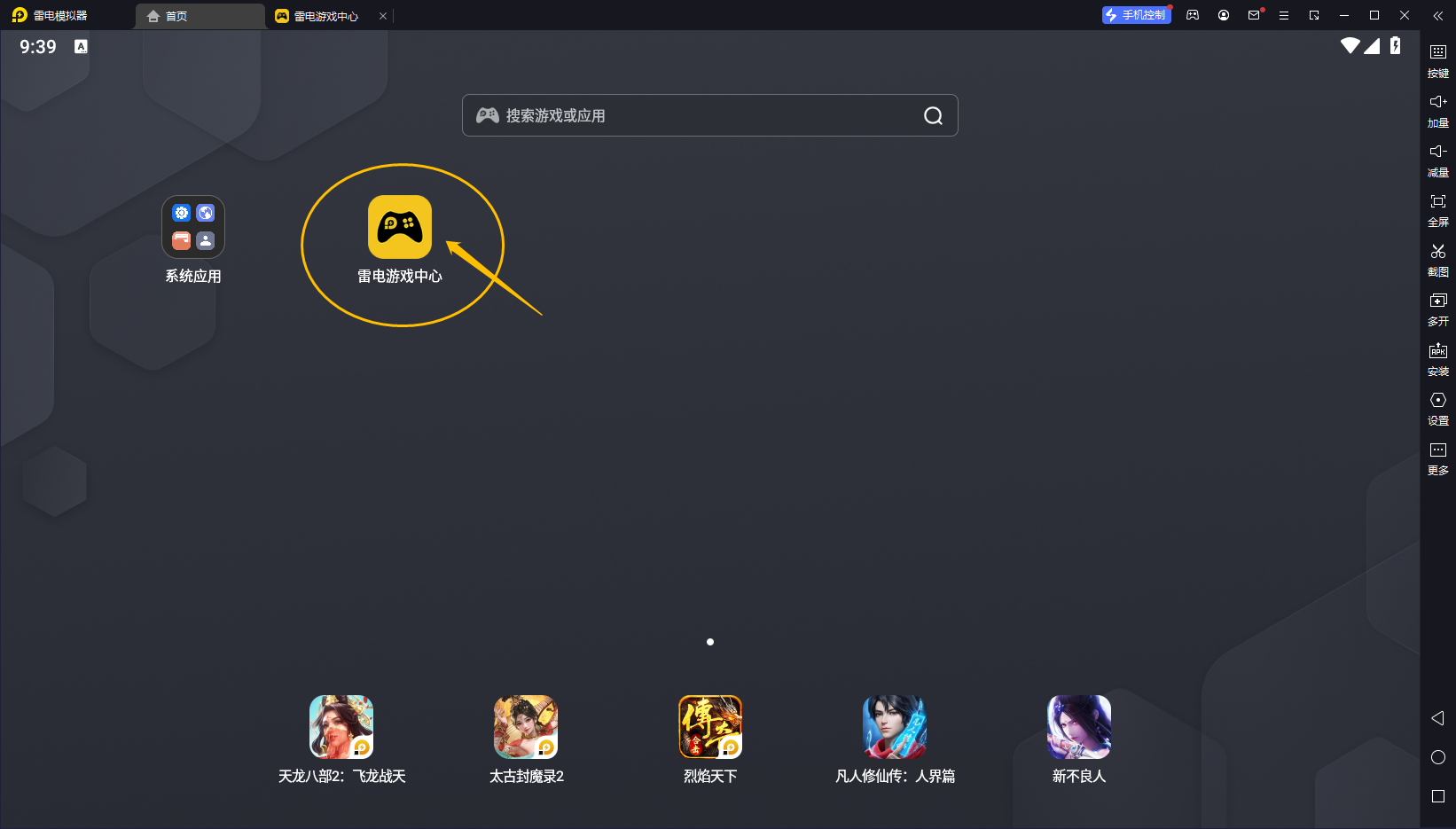The width and height of the screenshot is (1456, 829).
Task: Launch the game 烈焰天下
Action: (x=710, y=727)
